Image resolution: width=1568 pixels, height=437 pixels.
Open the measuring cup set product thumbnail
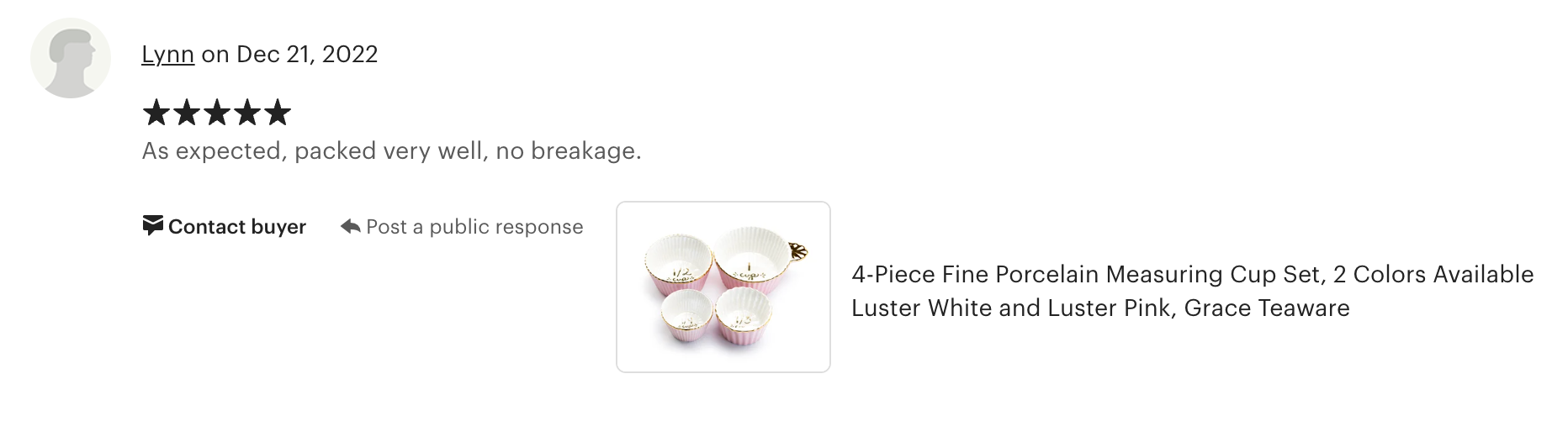click(723, 287)
